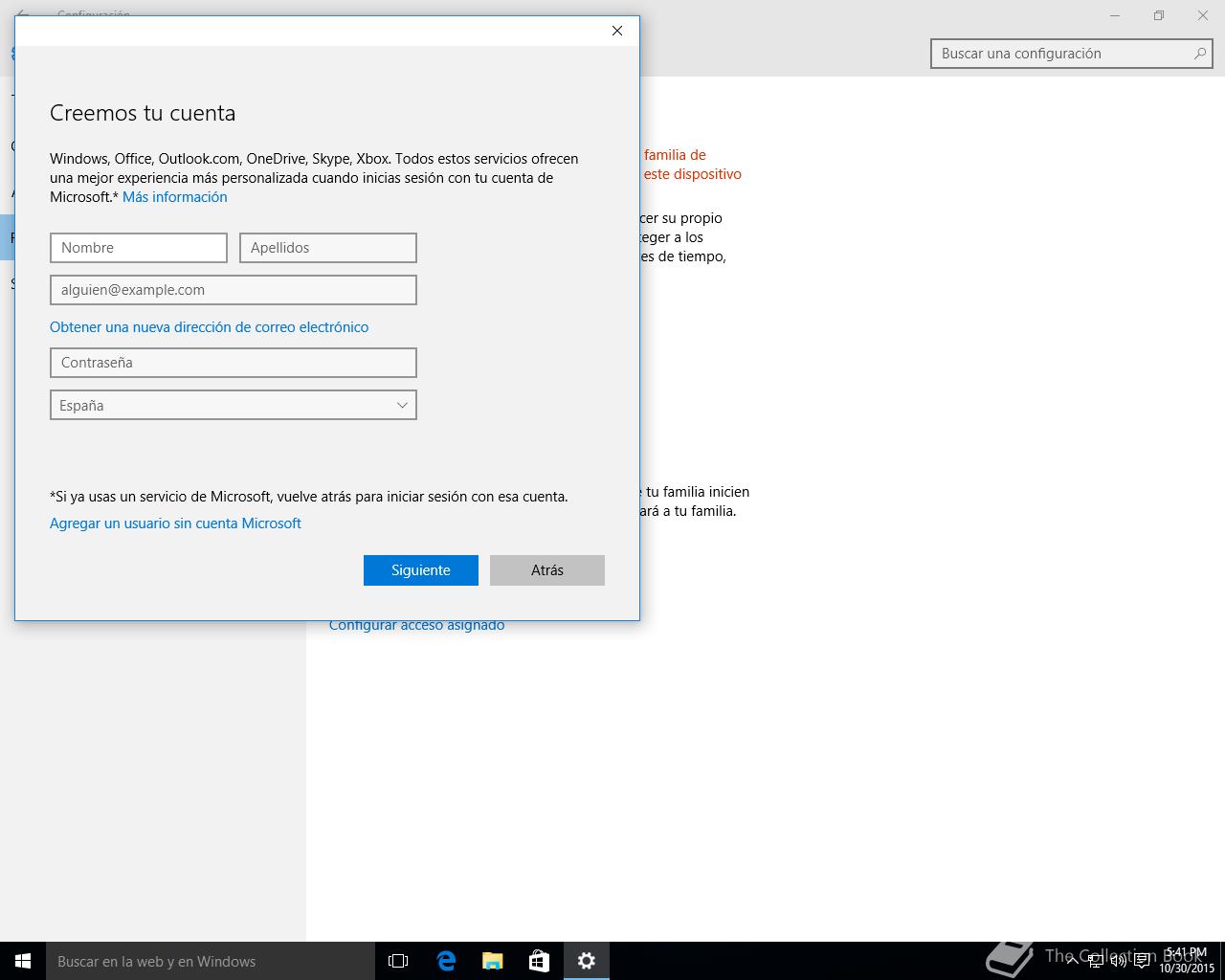Close the Creemos tu cuenta dialog
Viewport: 1225px width, 980px height.
pyautogui.click(x=617, y=31)
